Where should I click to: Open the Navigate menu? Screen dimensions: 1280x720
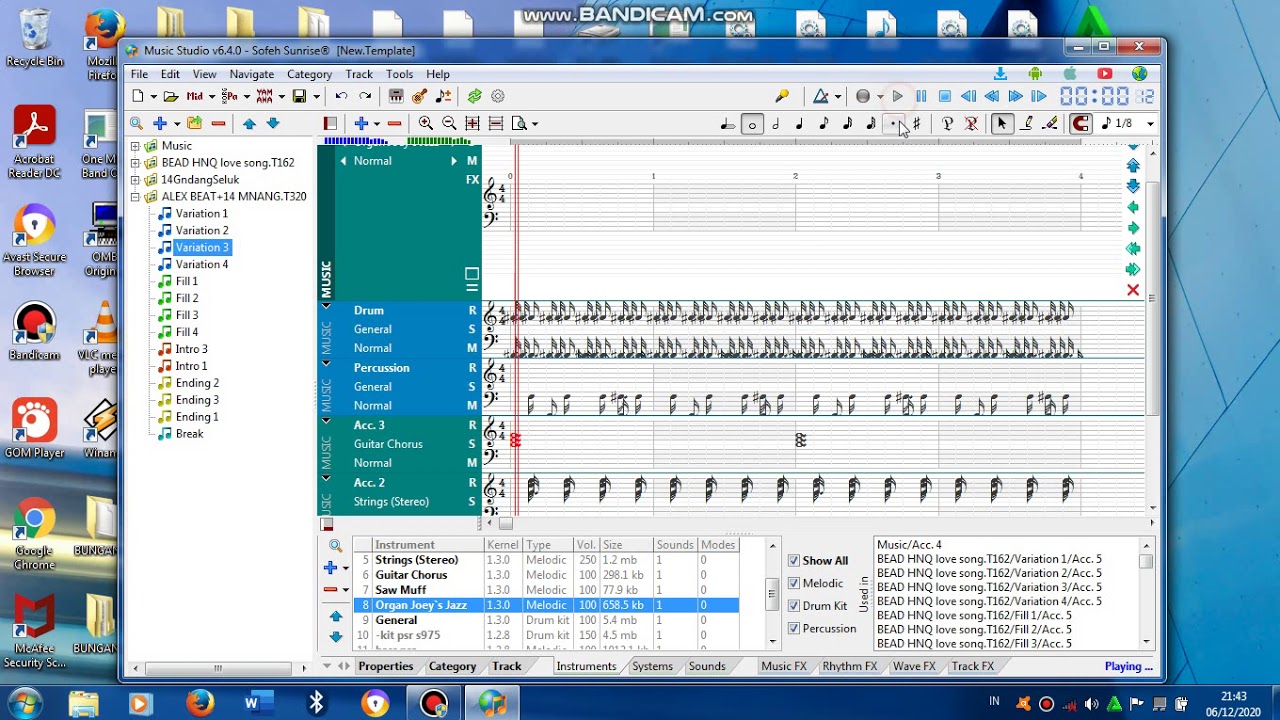point(252,74)
